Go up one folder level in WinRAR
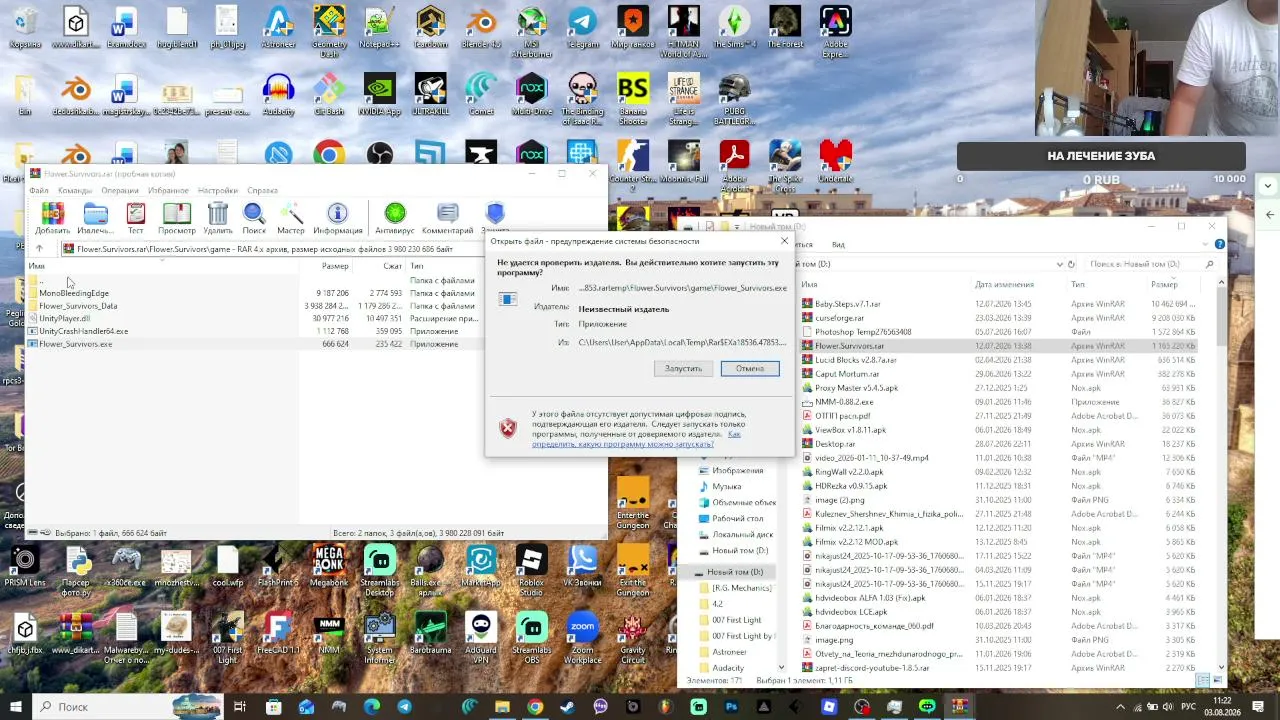The image size is (1280, 720). [x=39, y=249]
